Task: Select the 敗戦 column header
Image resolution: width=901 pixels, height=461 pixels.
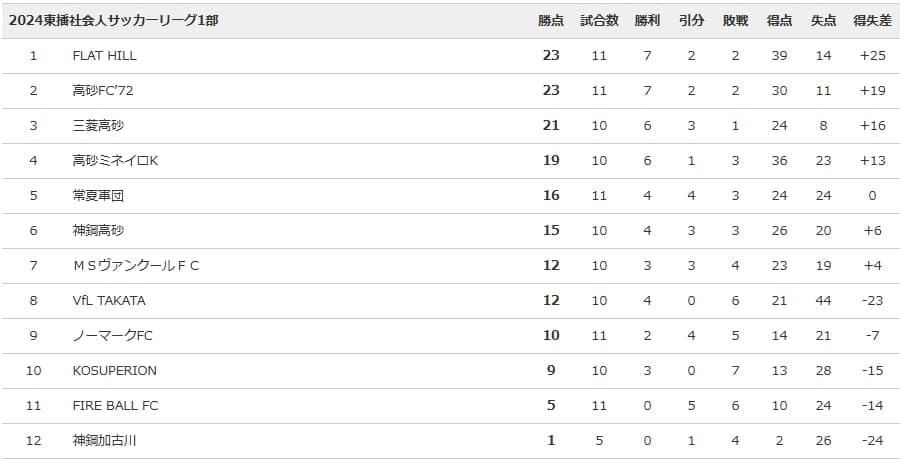Action: point(735,21)
